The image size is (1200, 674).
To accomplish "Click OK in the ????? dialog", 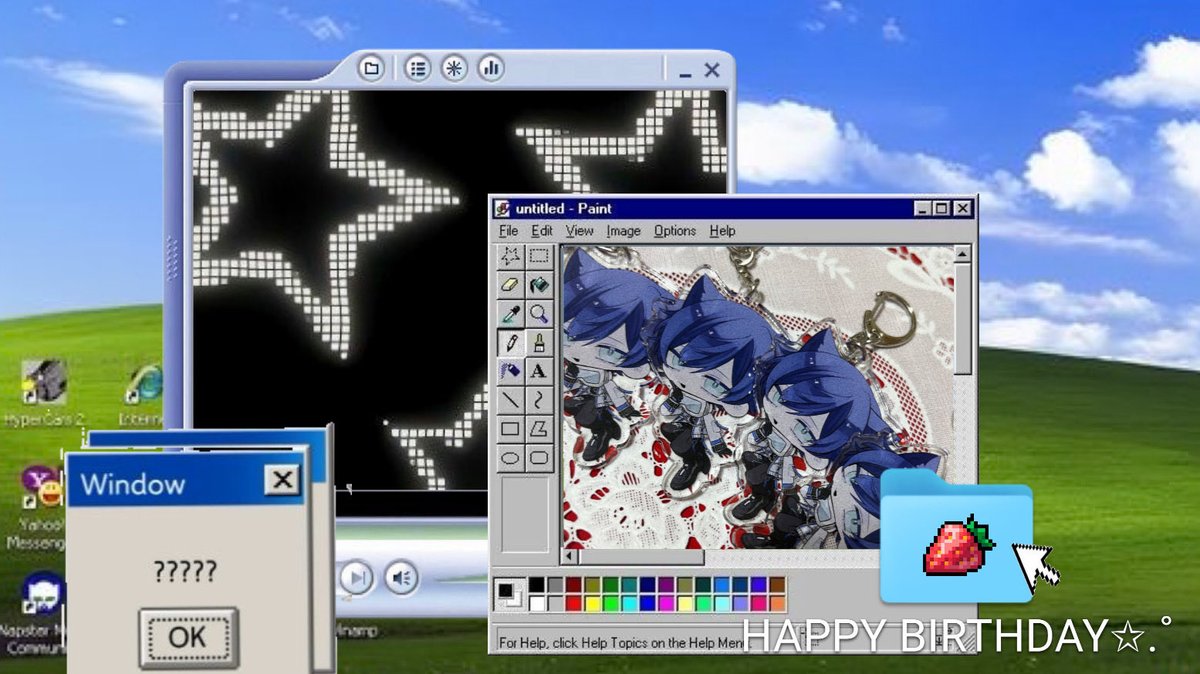I will (x=188, y=637).
